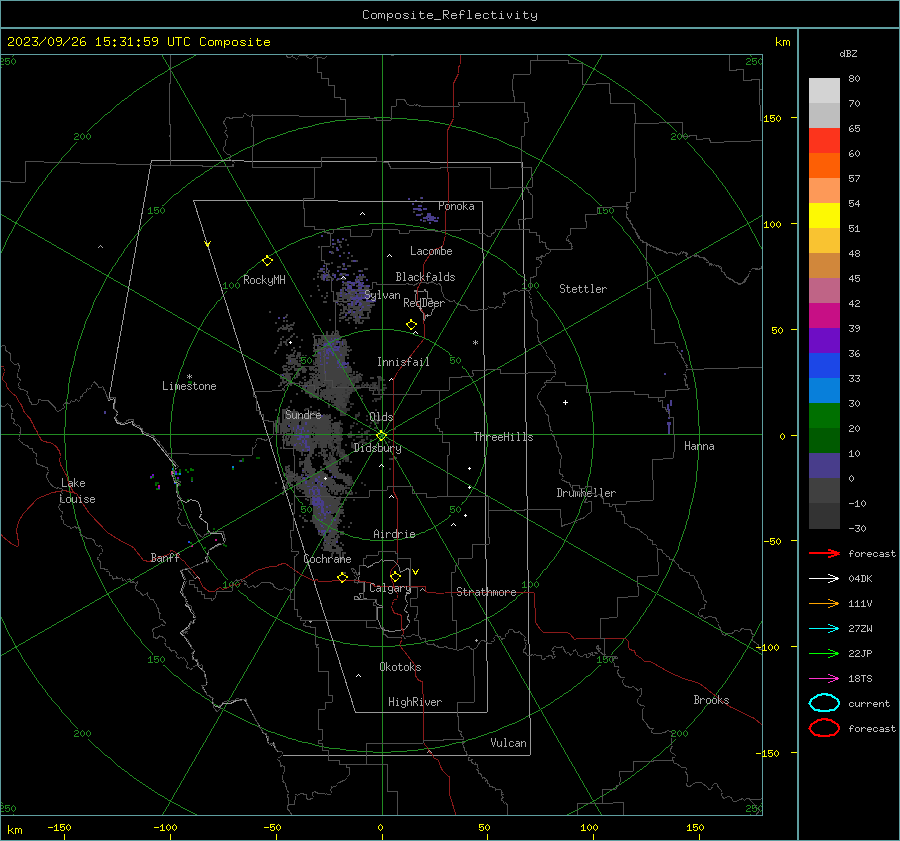Select the yellow 54 dBZ color swatch
Screen dimensions: 900x841
pyautogui.click(x=824, y=216)
